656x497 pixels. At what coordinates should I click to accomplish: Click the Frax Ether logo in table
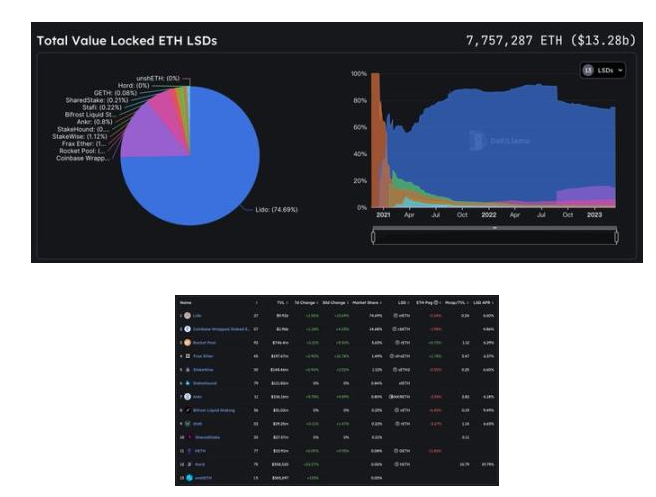tap(187, 356)
